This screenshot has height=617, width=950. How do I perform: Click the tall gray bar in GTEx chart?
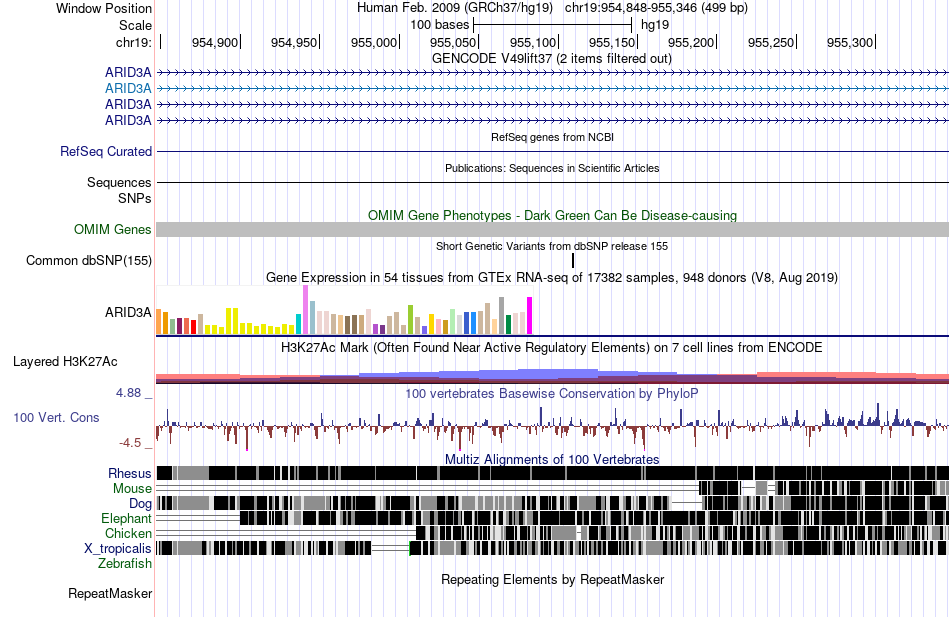[502, 316]
